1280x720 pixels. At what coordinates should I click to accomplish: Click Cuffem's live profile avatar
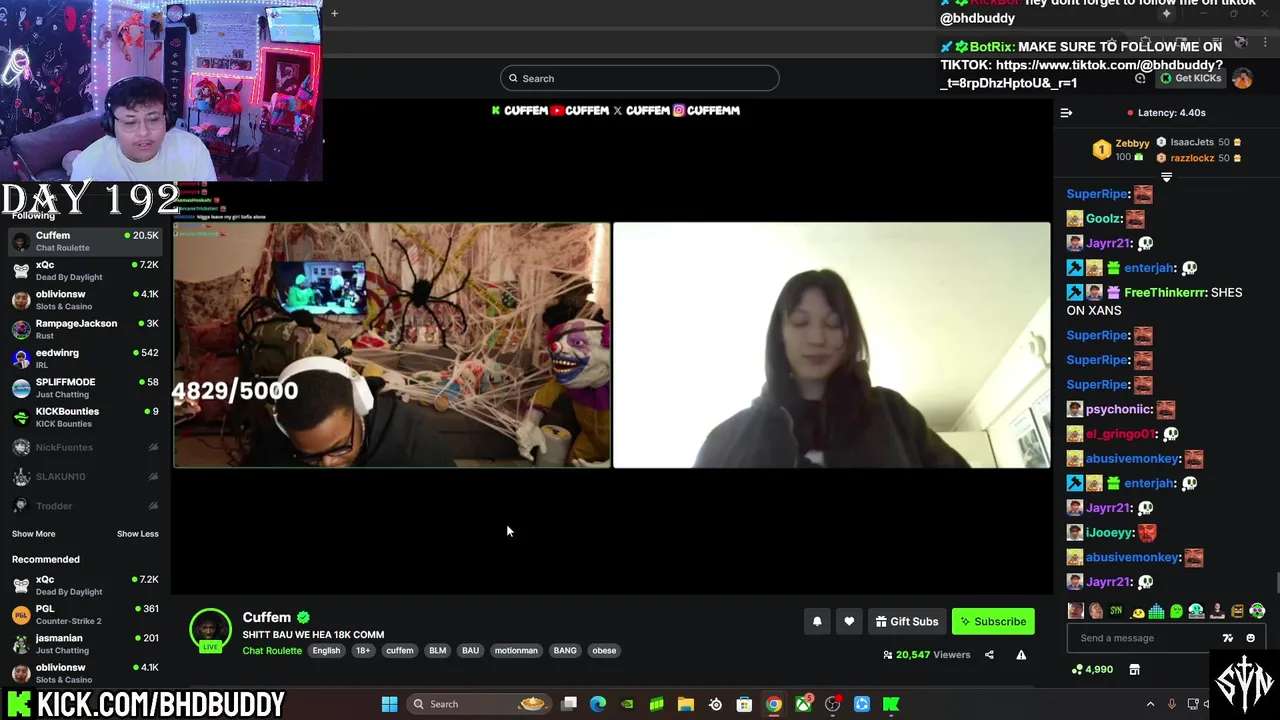(210, 630)
